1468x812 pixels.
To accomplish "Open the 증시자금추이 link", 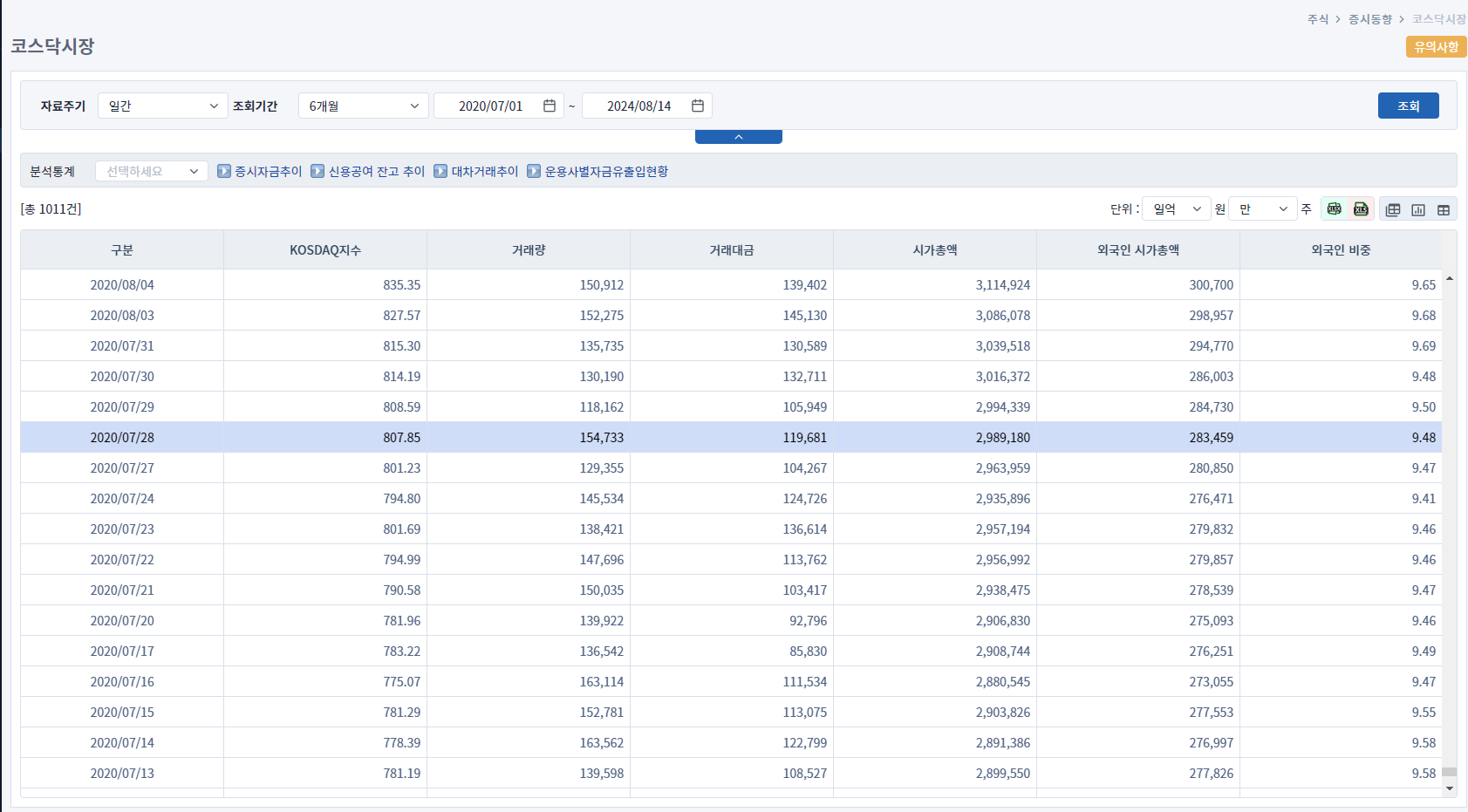I will click(269, 171).
